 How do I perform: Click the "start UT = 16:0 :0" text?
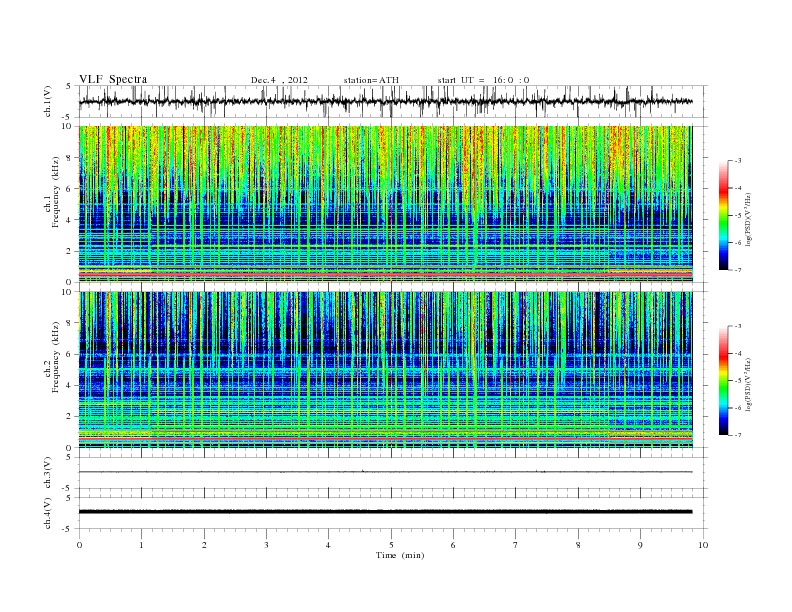point(483,80)
